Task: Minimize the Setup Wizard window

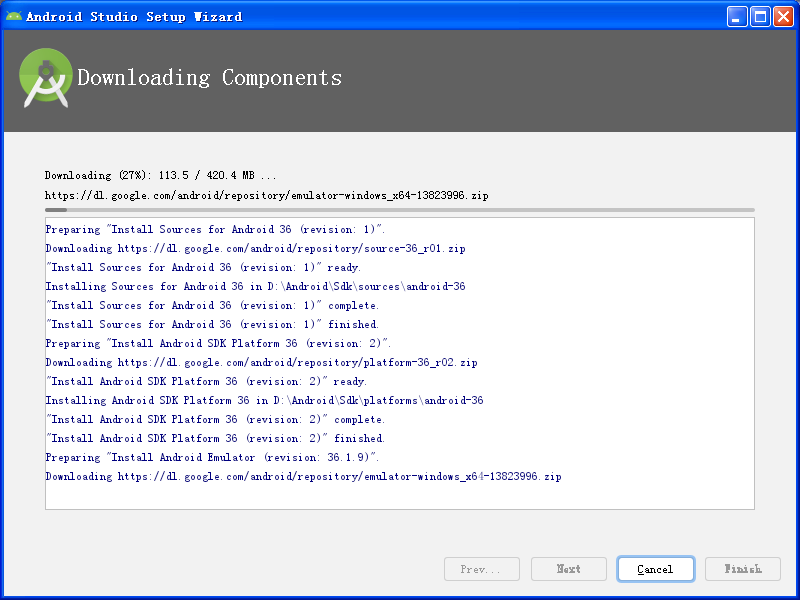Action: (737, 17)
